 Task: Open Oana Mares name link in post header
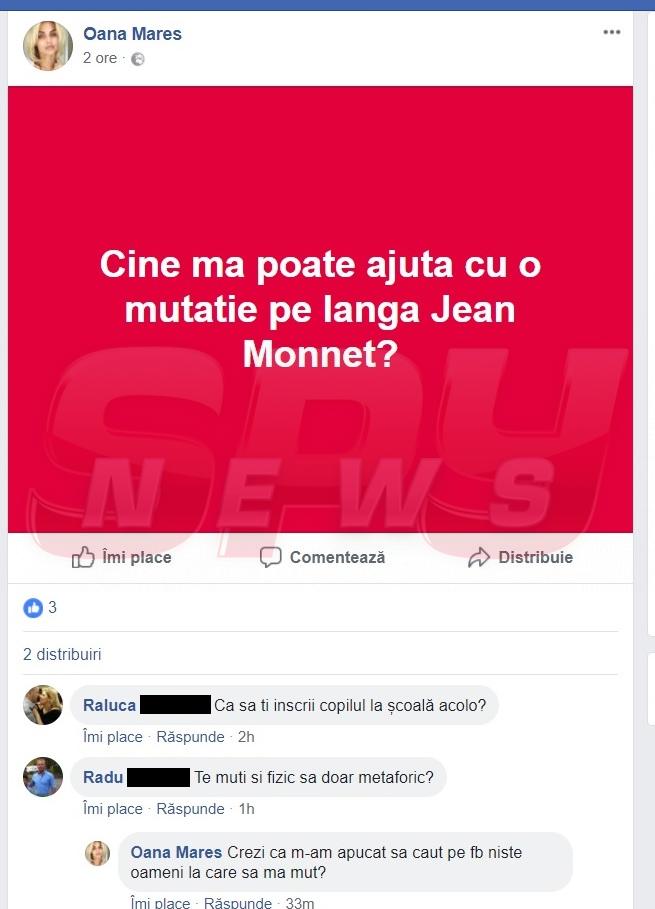(x=132, y=34)
